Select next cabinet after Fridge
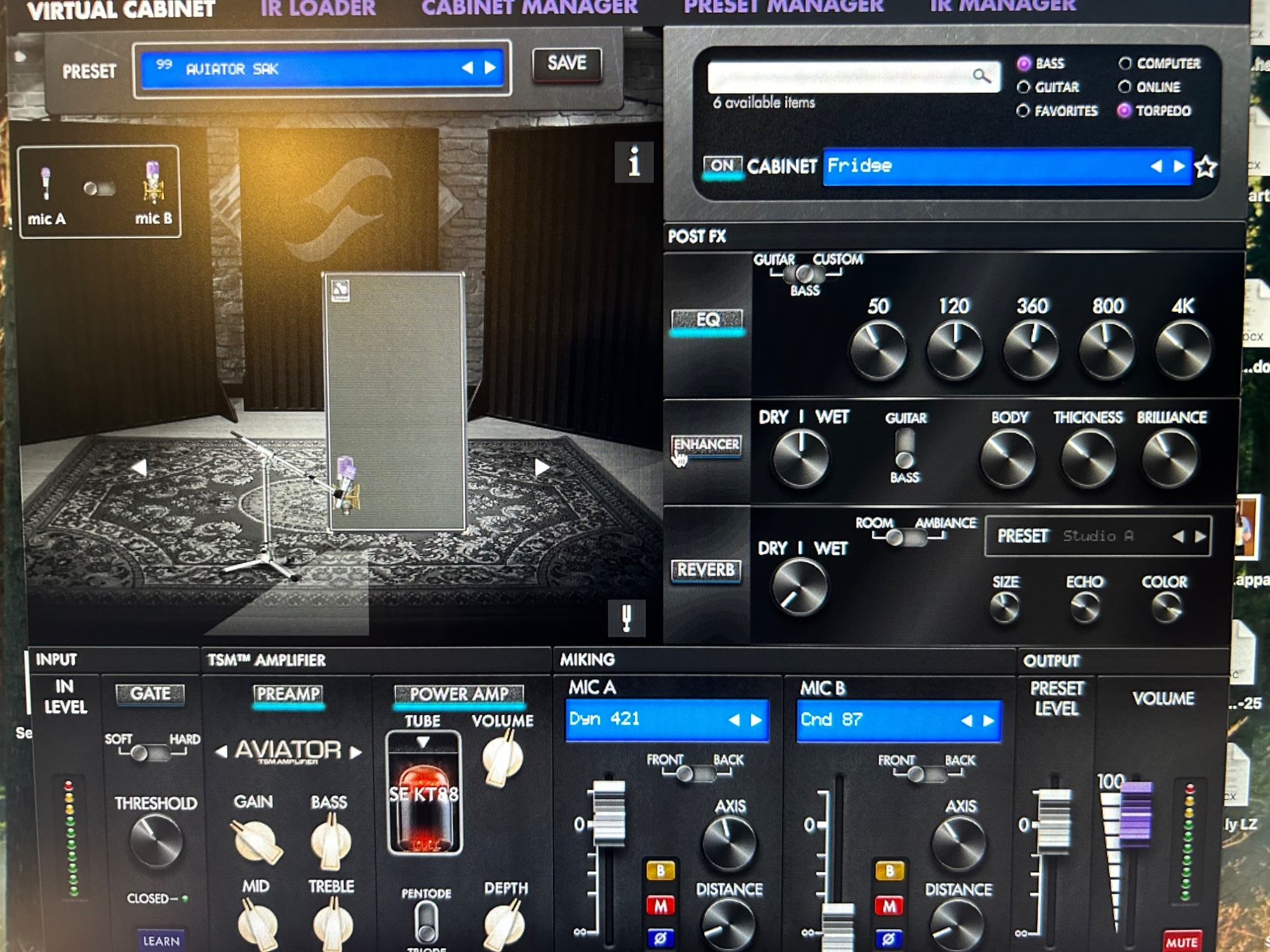Viewport: 1270px width, 952px height. pos(1179,166)
